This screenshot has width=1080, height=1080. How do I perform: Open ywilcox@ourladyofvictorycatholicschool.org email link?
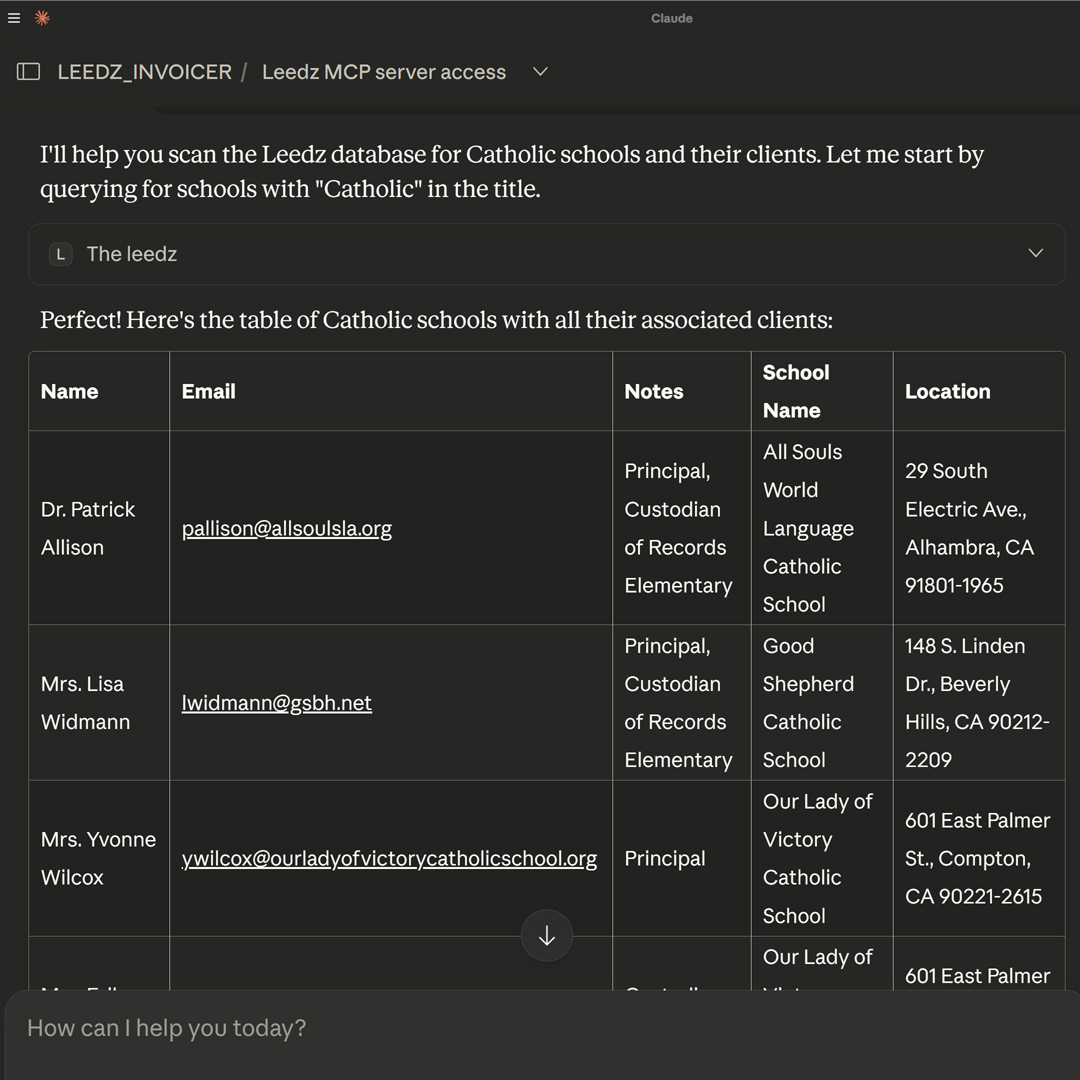tap(389, 859)
